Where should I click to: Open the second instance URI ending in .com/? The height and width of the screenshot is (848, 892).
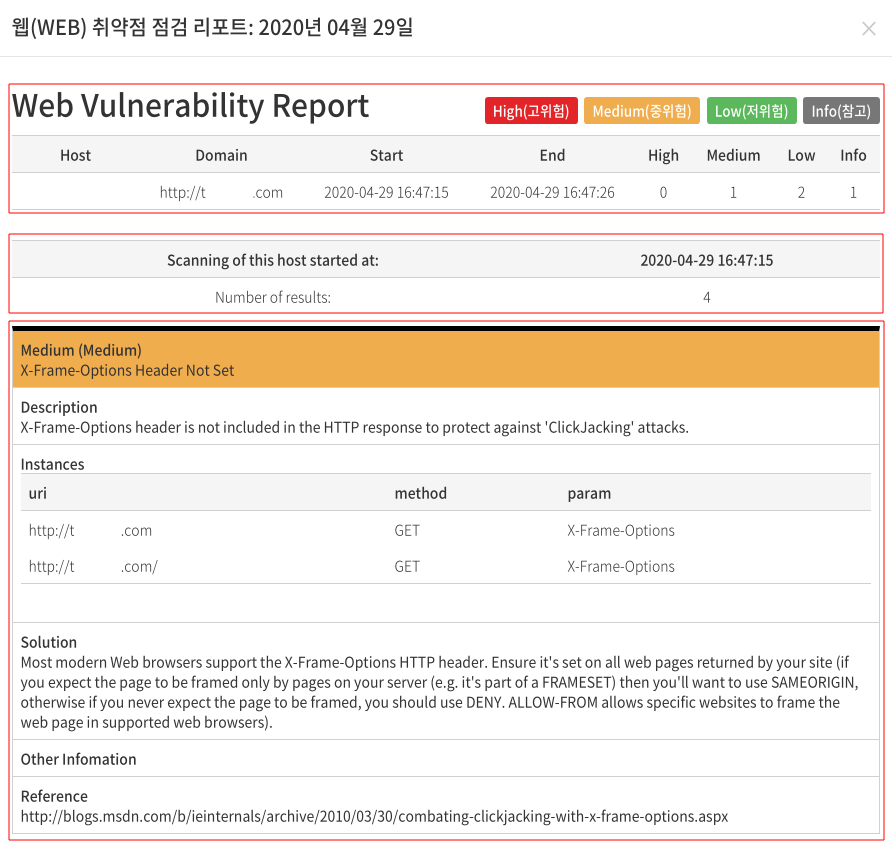93,566
